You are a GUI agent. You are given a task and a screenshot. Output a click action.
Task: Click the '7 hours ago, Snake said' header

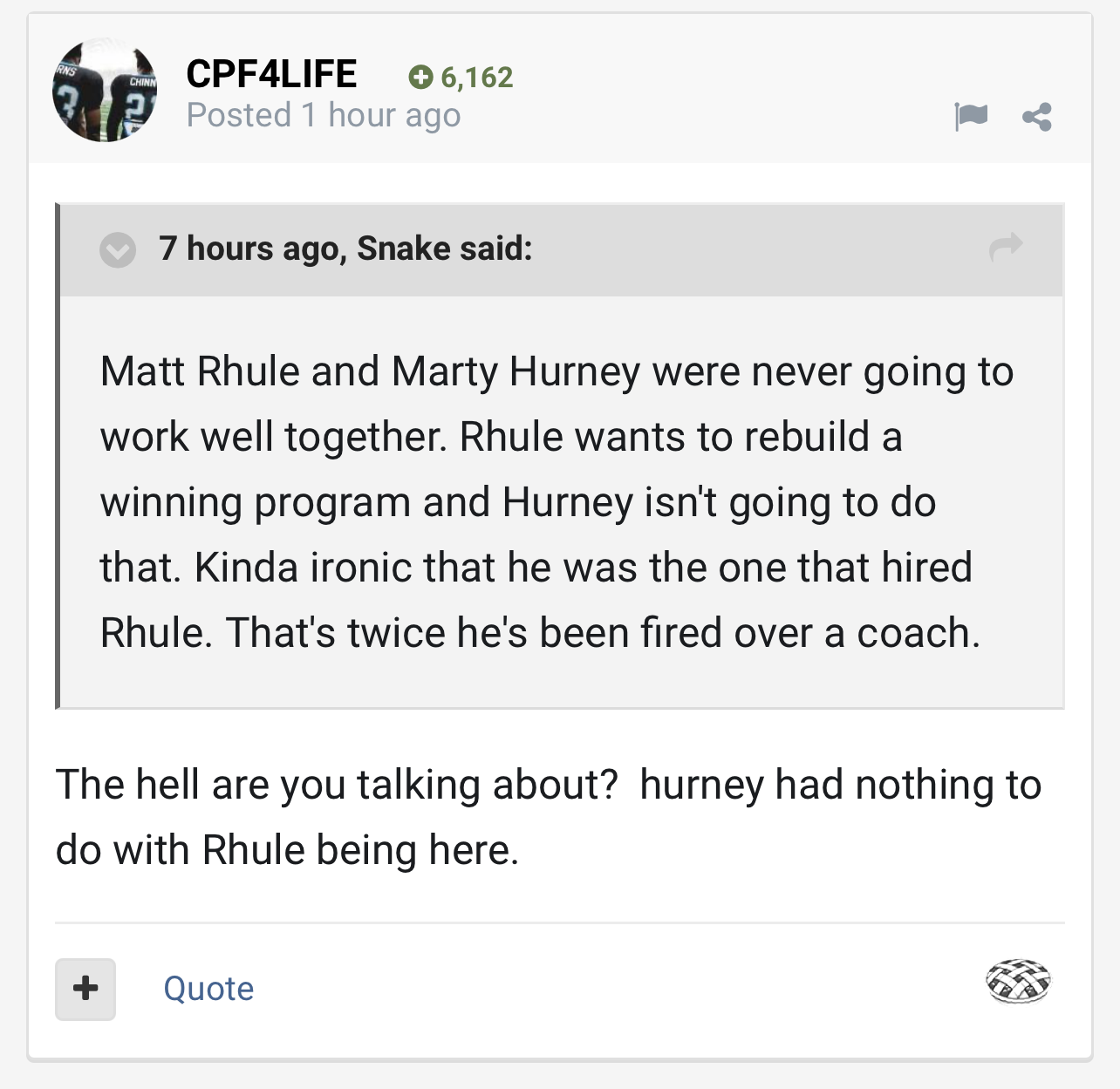(345, 248)
